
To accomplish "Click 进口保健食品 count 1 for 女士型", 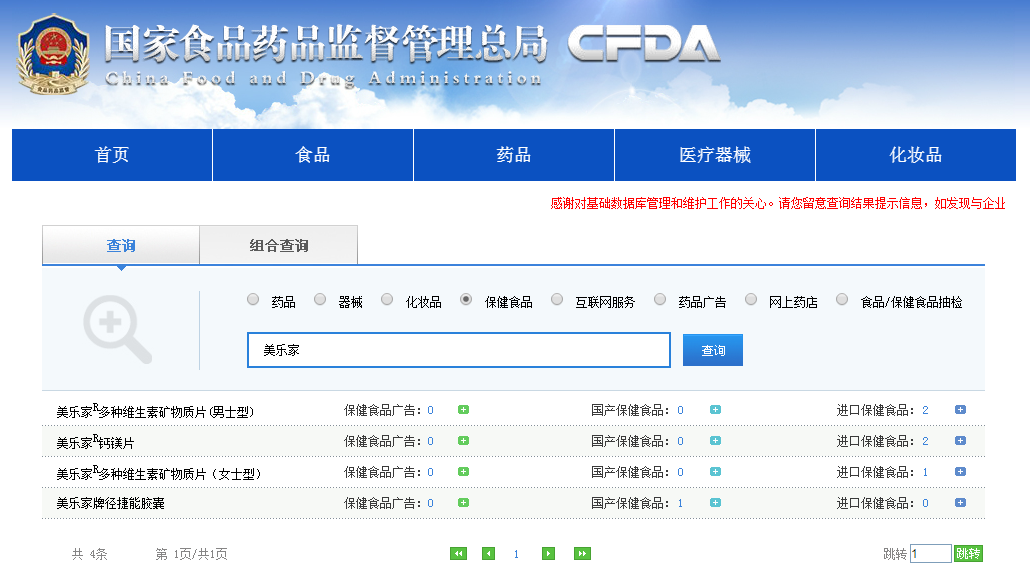I will pos(925,472).
